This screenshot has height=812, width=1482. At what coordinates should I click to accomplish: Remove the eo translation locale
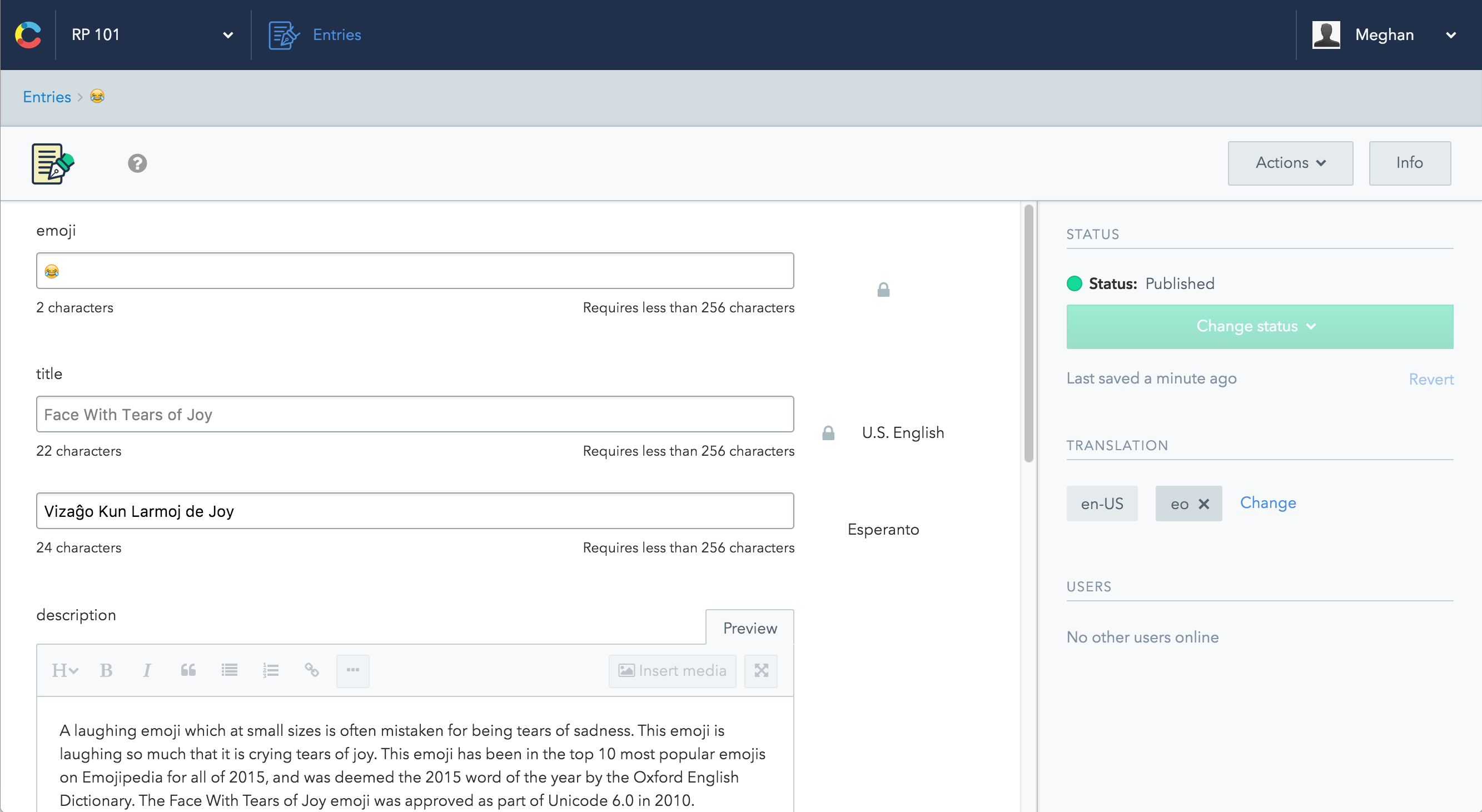tap(1203, 504)
